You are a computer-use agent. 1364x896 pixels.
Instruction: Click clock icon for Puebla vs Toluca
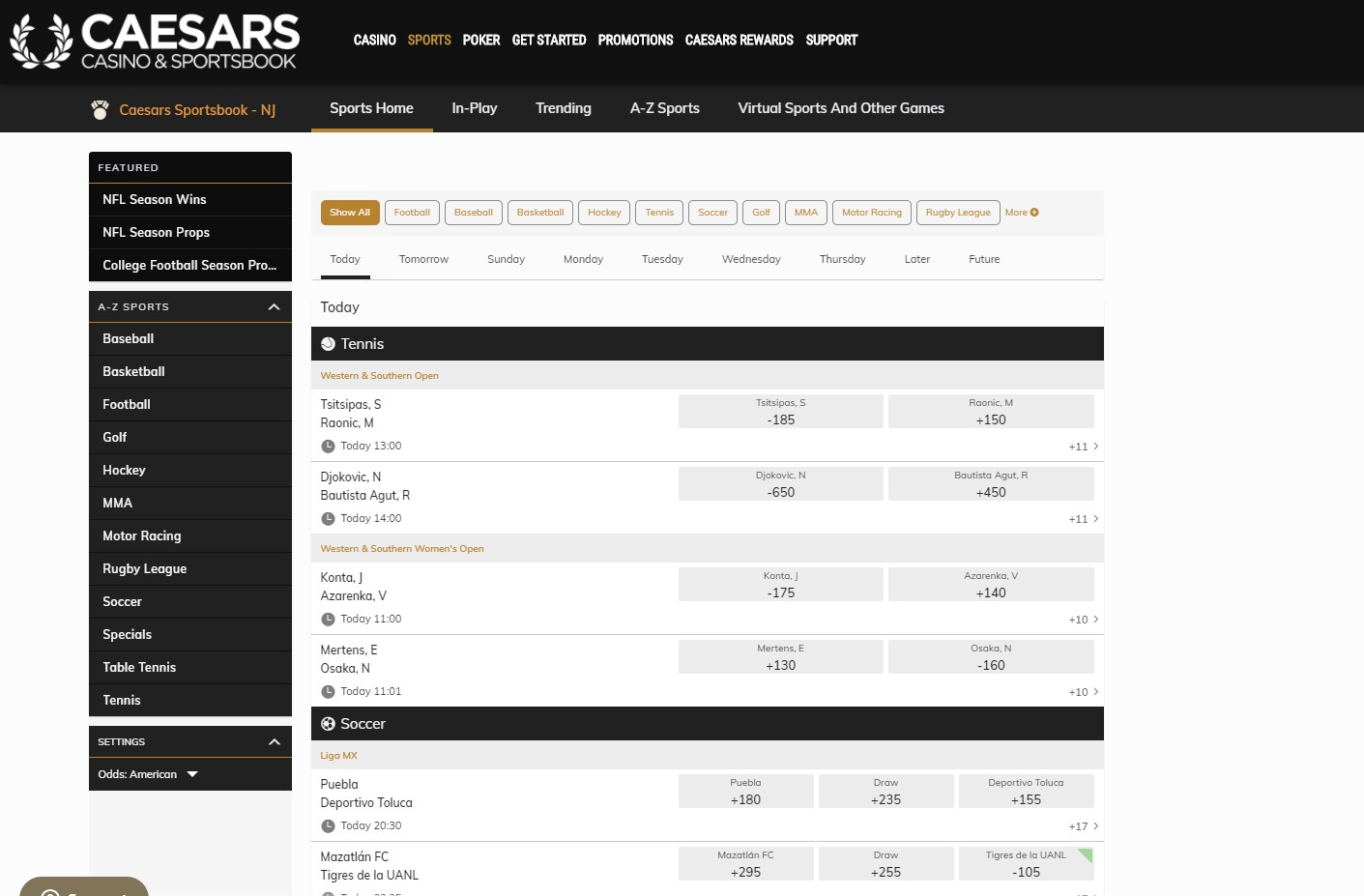[x=328, y=826]
